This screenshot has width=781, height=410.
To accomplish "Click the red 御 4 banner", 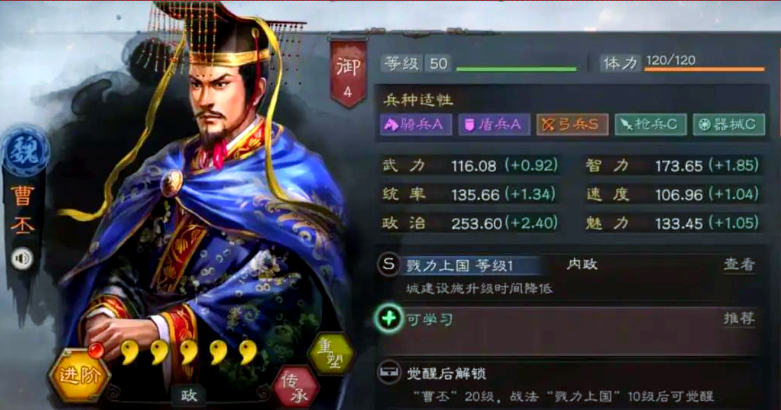I will click(x=348, y=73).
